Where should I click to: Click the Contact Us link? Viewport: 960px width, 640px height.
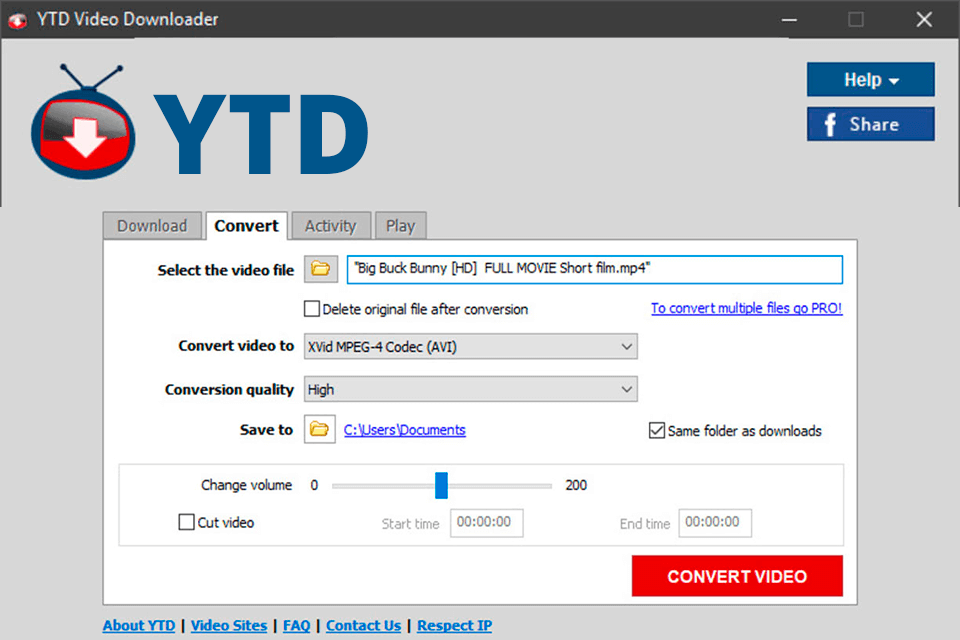(x=364, y=626)
